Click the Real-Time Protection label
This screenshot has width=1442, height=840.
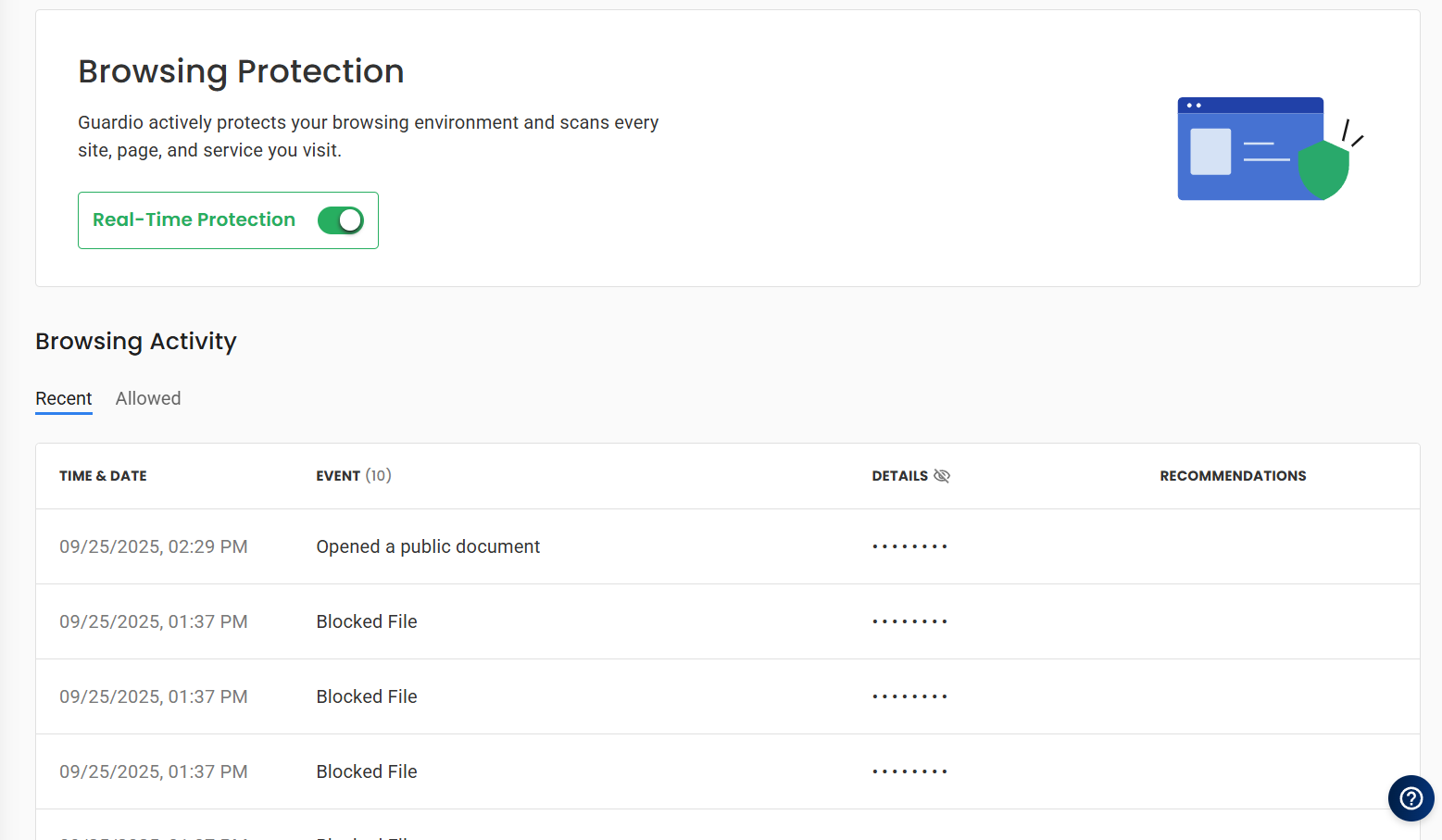point(194,219)
